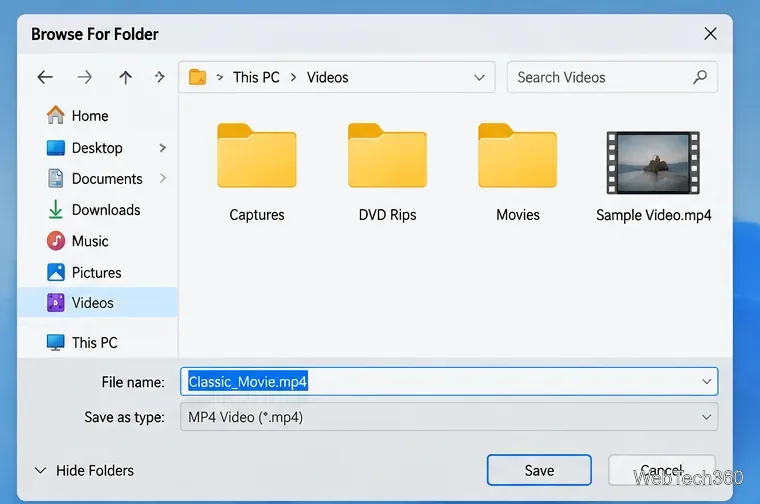Click the Save button
This screenshot has height=504, width=760.
539,470
